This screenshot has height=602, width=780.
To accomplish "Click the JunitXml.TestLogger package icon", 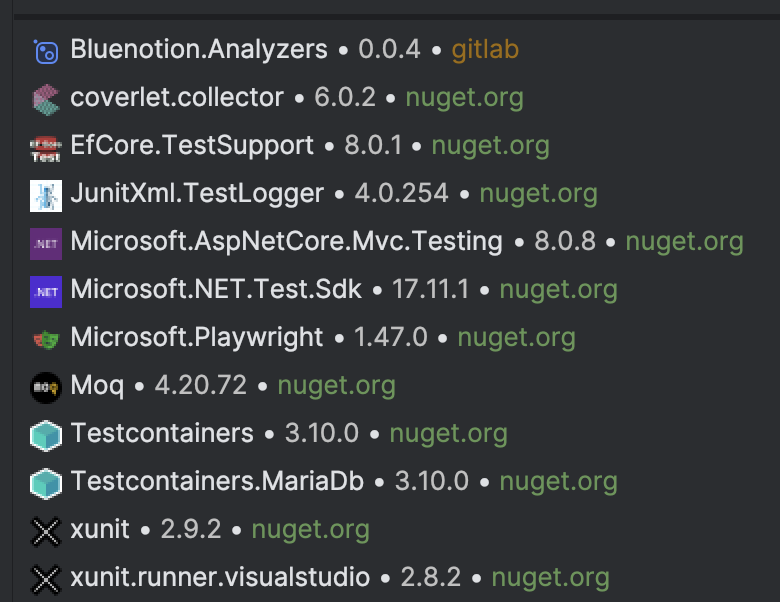I will point(46,194).
